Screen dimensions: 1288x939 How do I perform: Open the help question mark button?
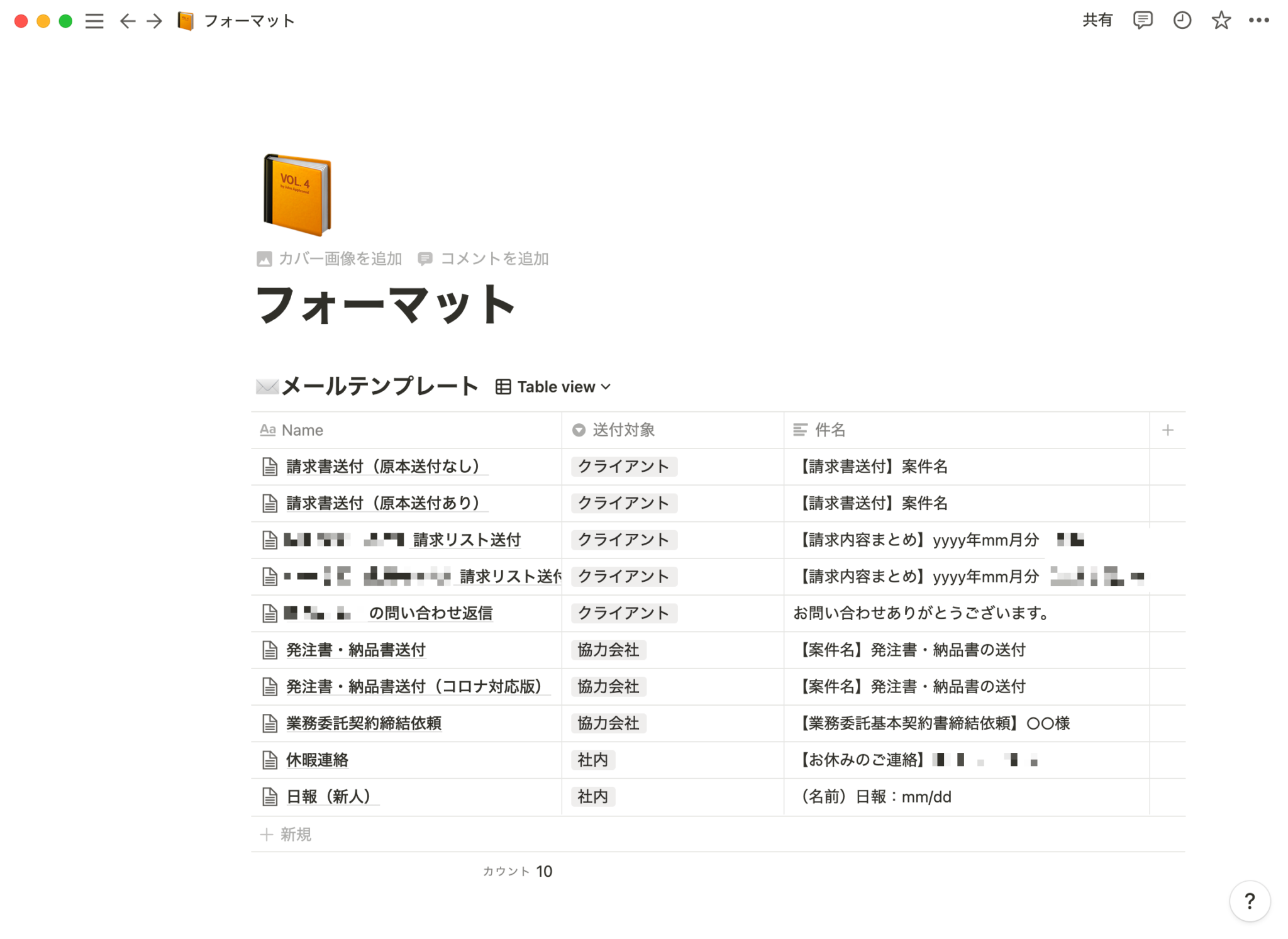1250,901
